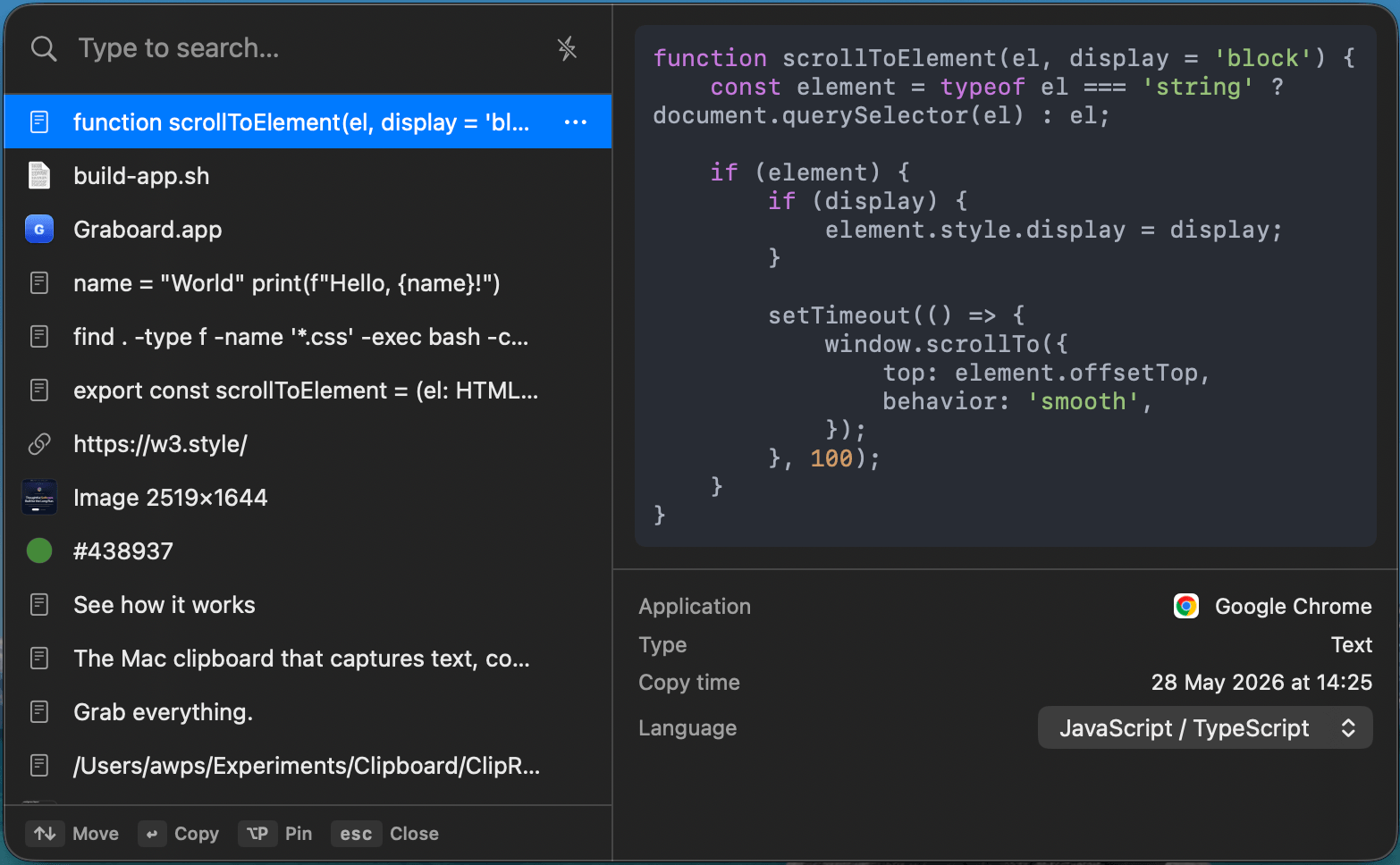
Task: Open the three-dots menu on selected item
Action: (576, 122)
